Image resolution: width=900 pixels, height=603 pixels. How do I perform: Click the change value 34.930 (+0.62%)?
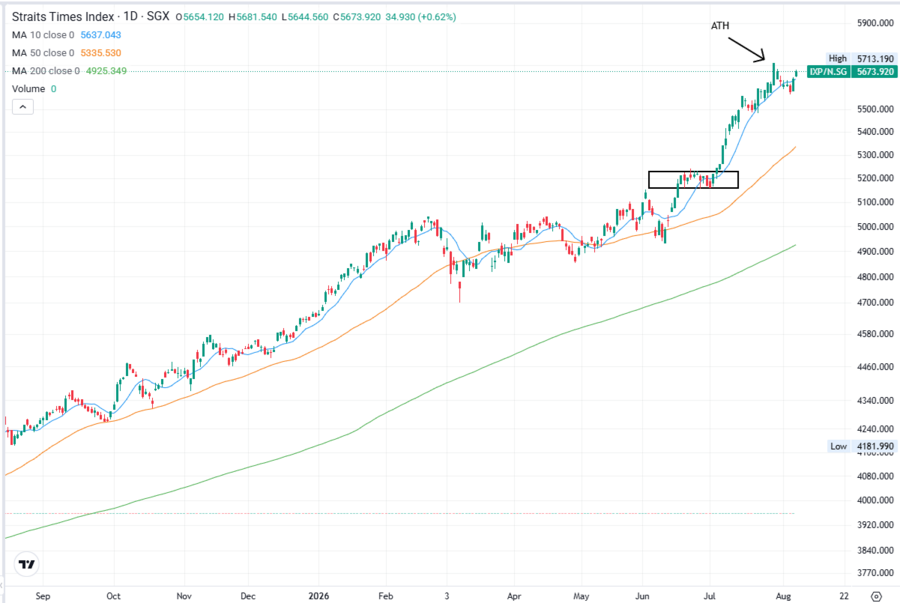[421, 17]
